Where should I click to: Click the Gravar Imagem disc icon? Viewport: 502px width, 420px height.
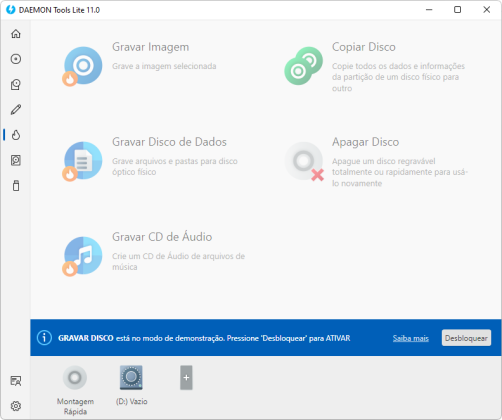tap(82, 66)
